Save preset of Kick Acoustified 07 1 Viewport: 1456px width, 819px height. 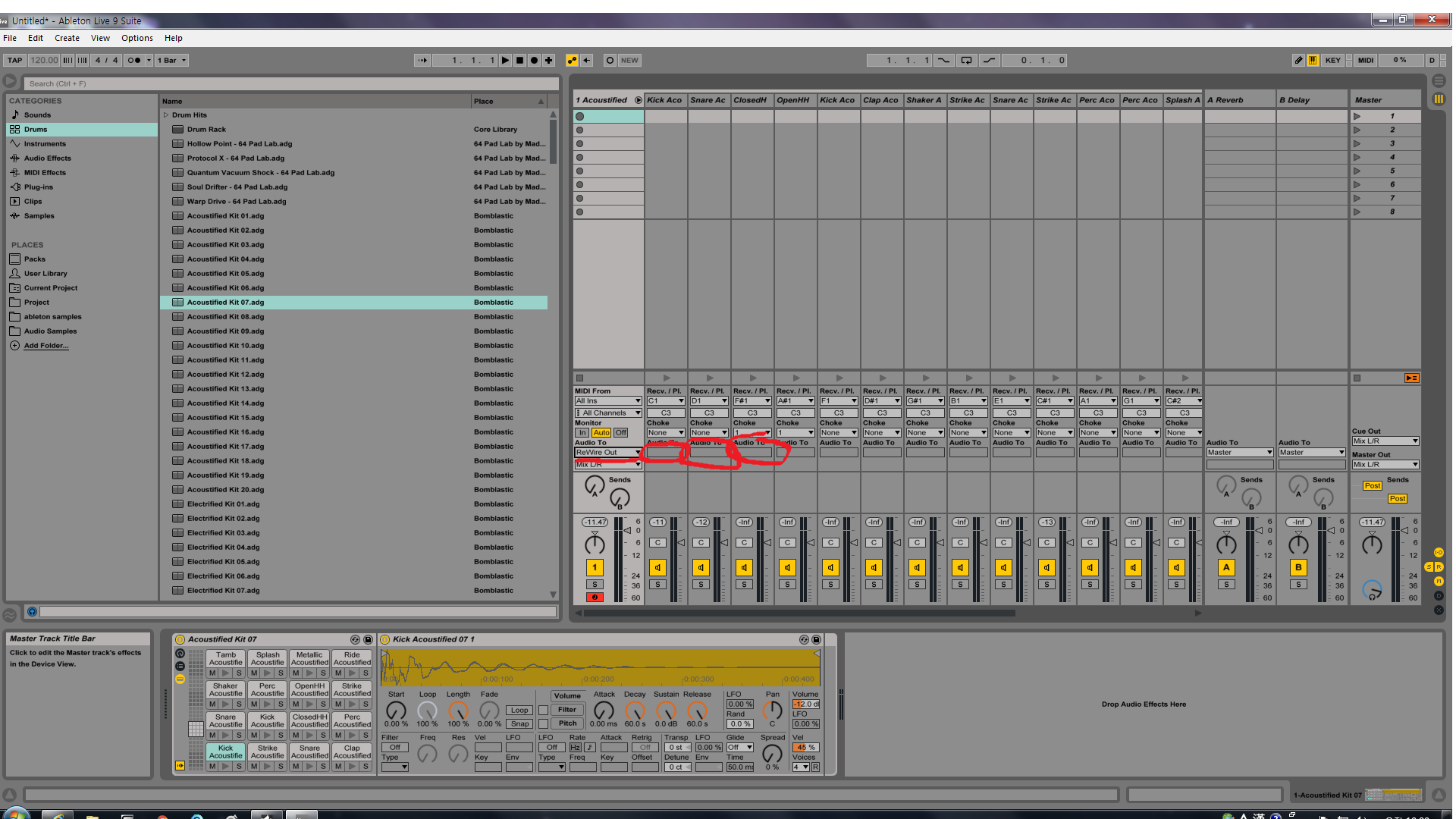(817, 639)
